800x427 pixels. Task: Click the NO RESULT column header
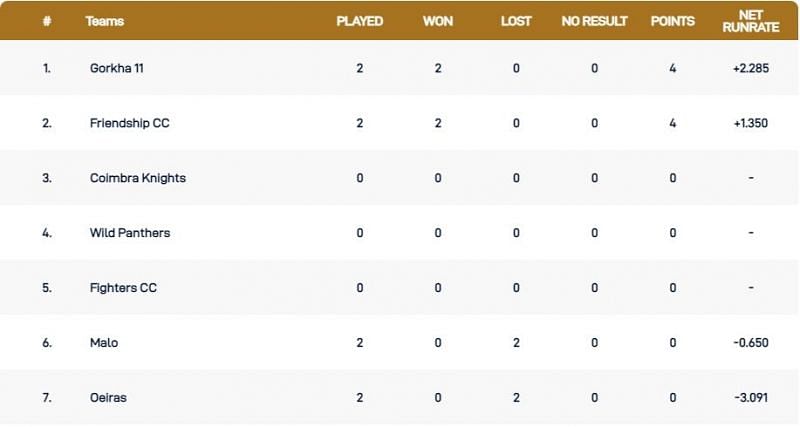pos(594,21)
